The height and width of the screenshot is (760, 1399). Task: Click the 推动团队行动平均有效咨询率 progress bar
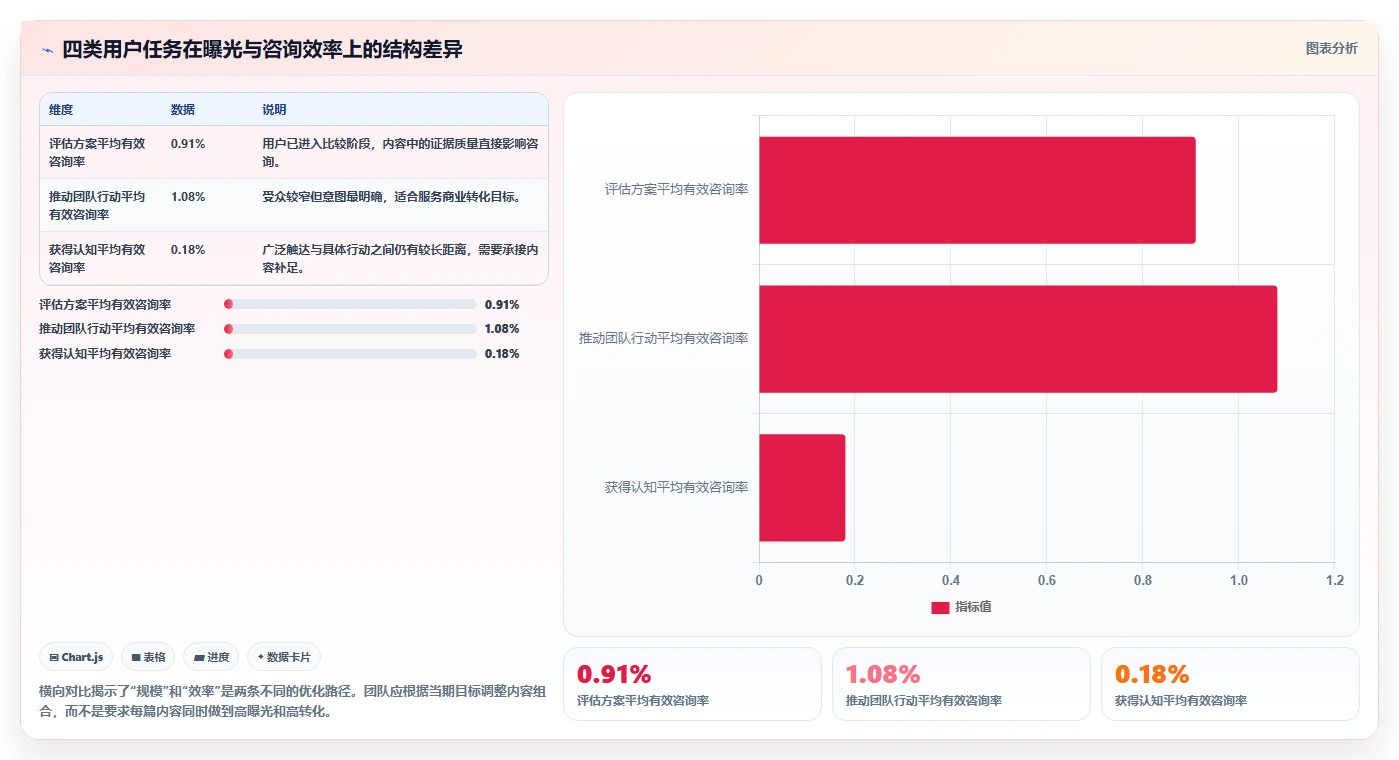[350, 328]
